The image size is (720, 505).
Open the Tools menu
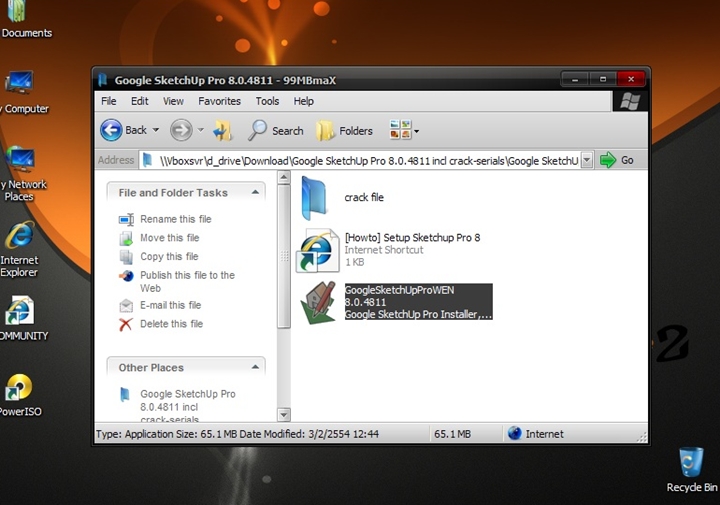coord(267,101)
